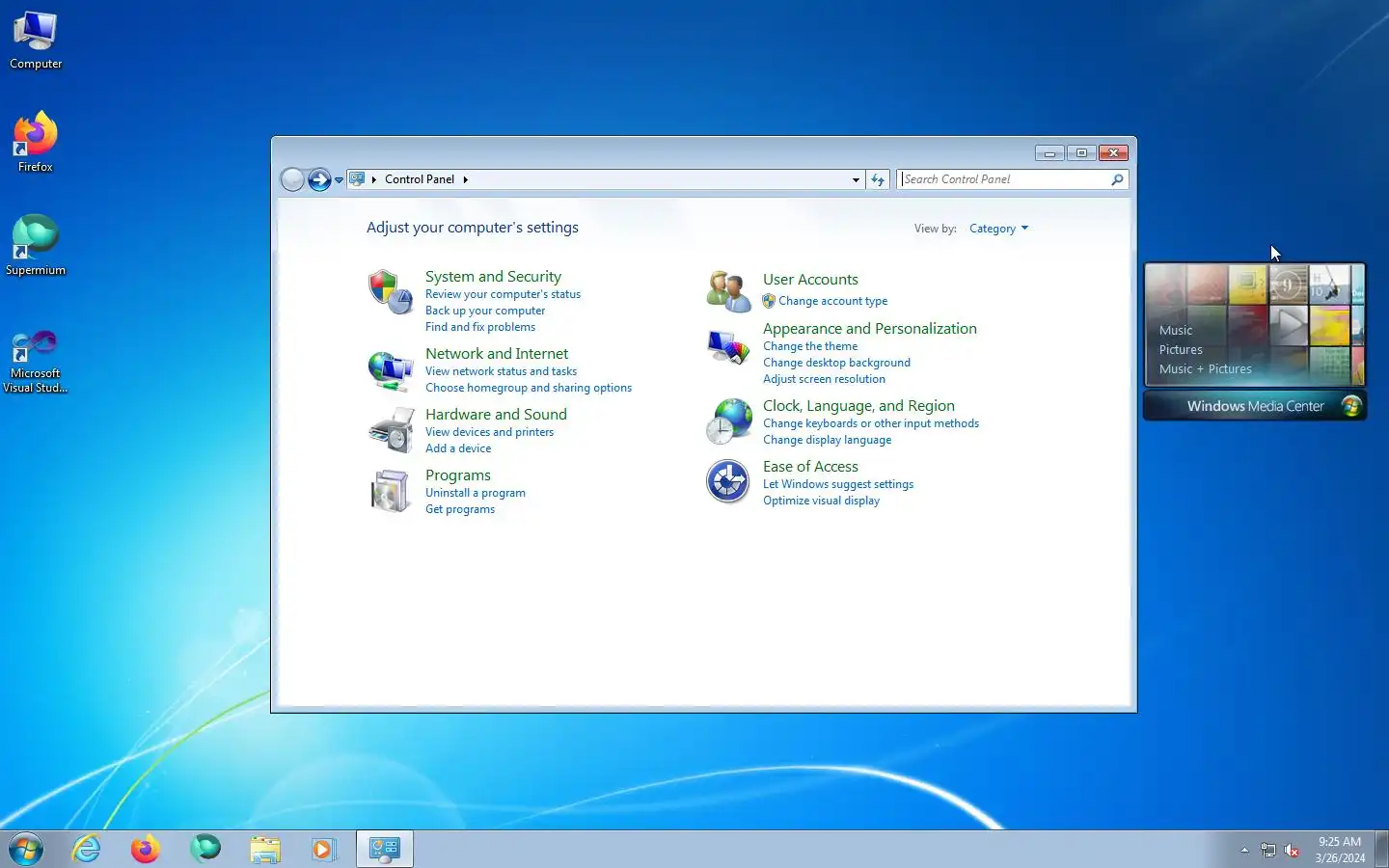
Task: Click the Appearance and Personalization monitor icon
Action: click(x=728, y=347)
